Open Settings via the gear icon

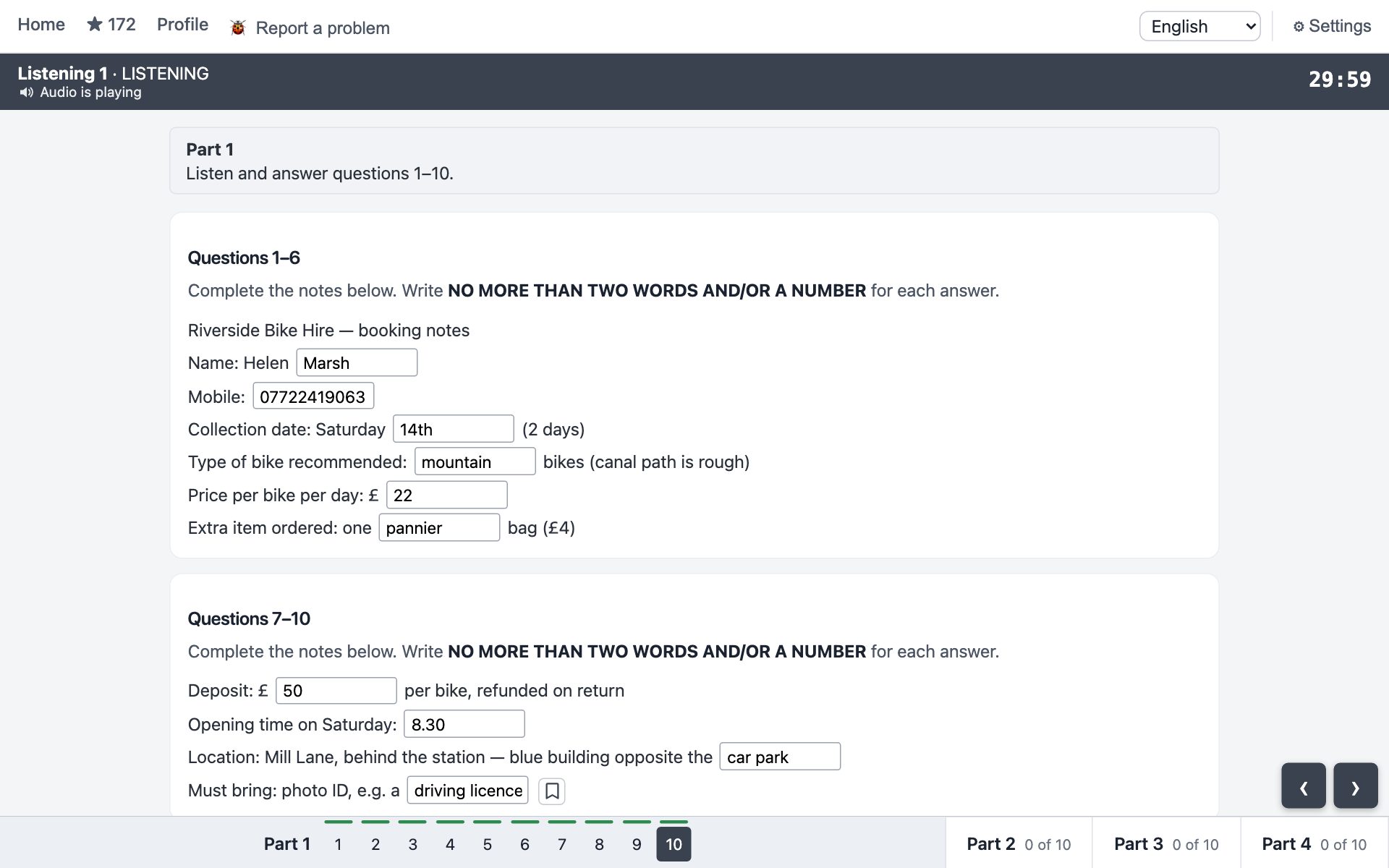1299,27
